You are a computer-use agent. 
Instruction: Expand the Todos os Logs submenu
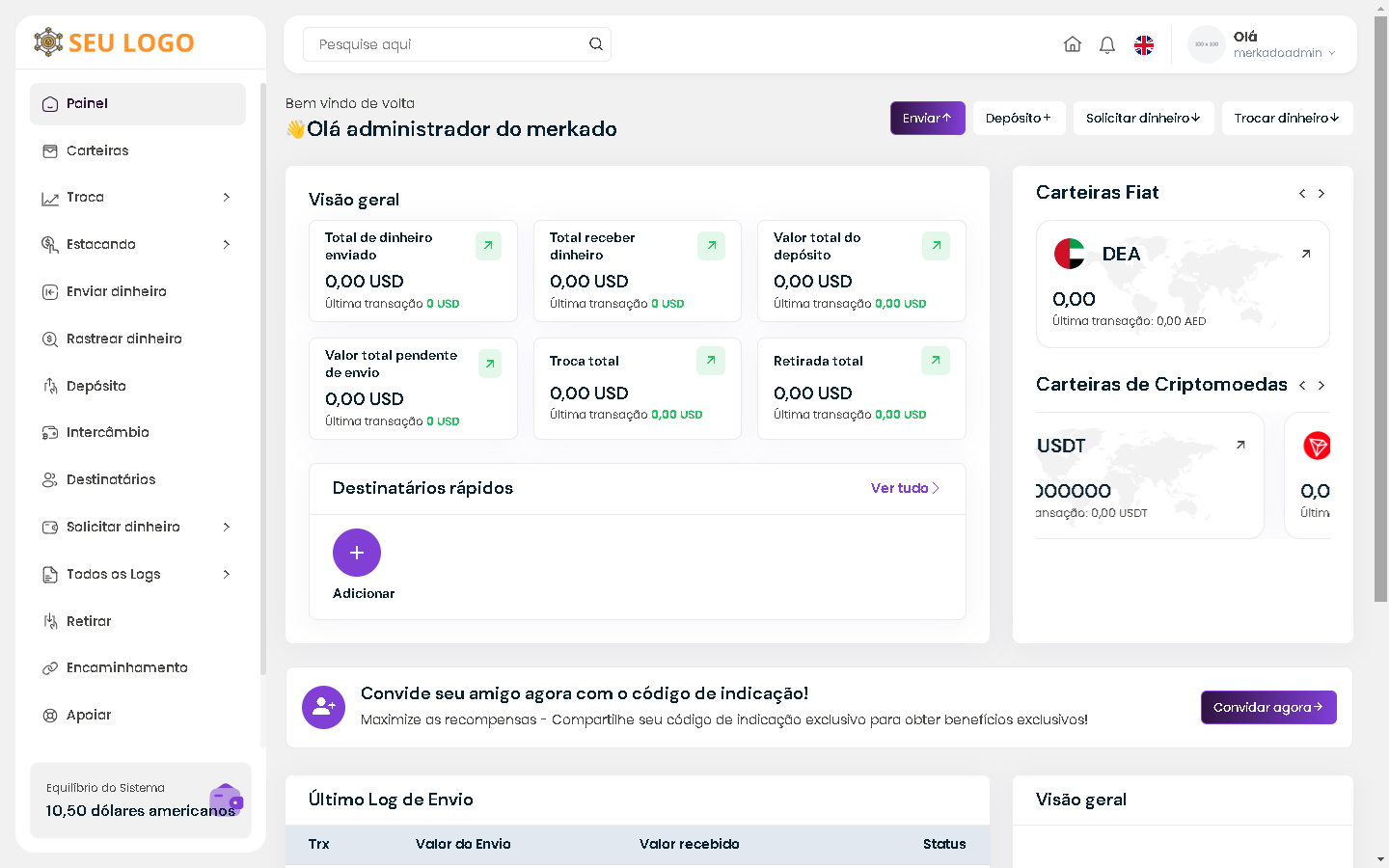pos(227,574)
